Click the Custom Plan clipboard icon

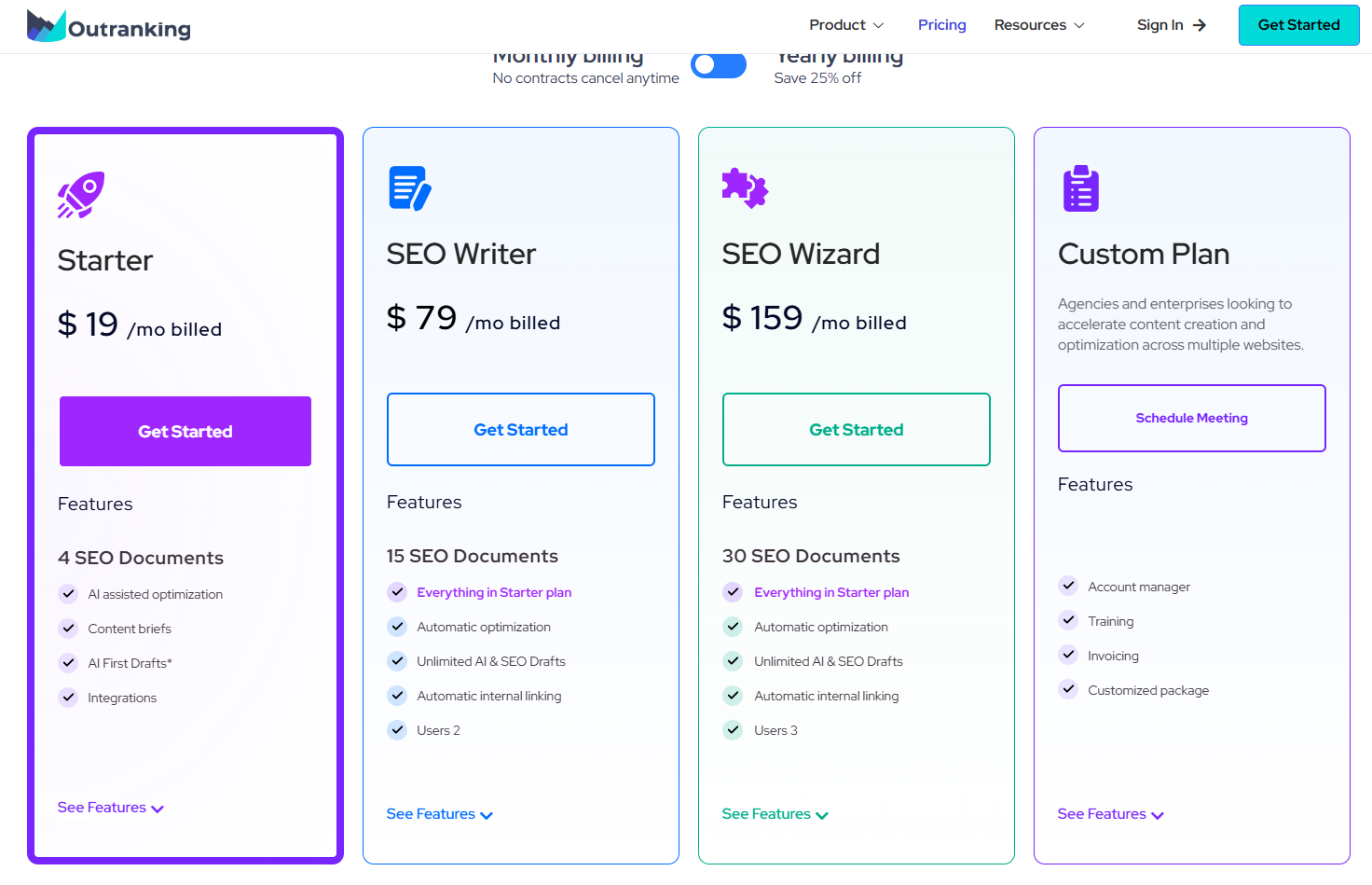1080,188
